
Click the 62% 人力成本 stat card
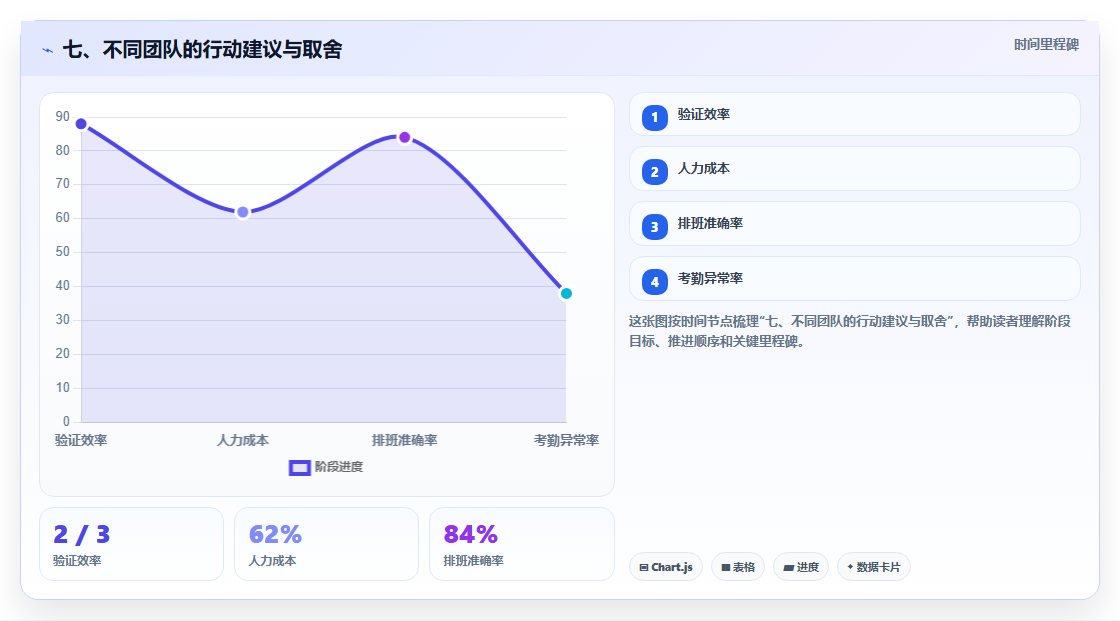pos(326,544)
